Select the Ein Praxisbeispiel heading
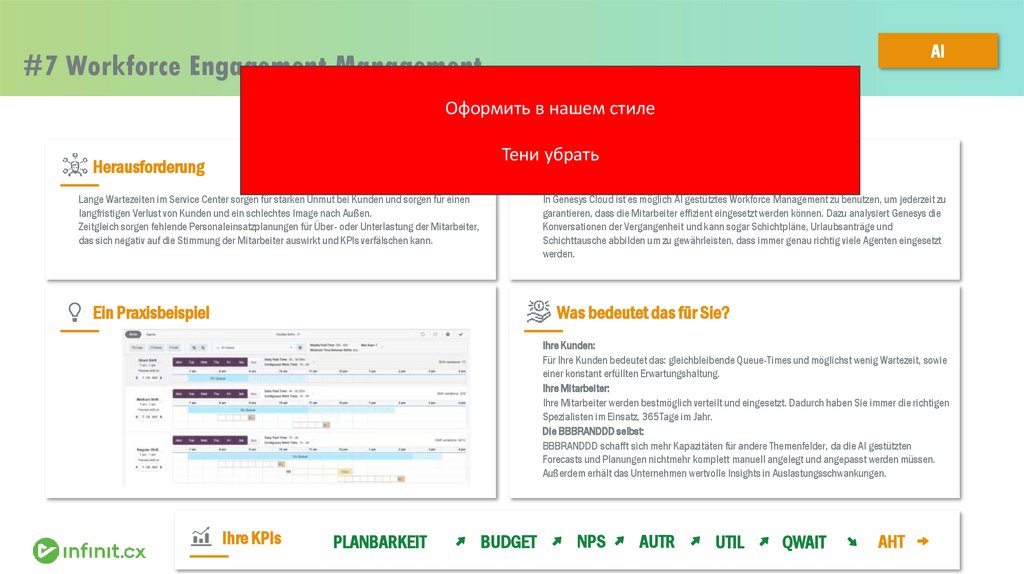Screen dimensions: 1024x574 click(151, 313)
